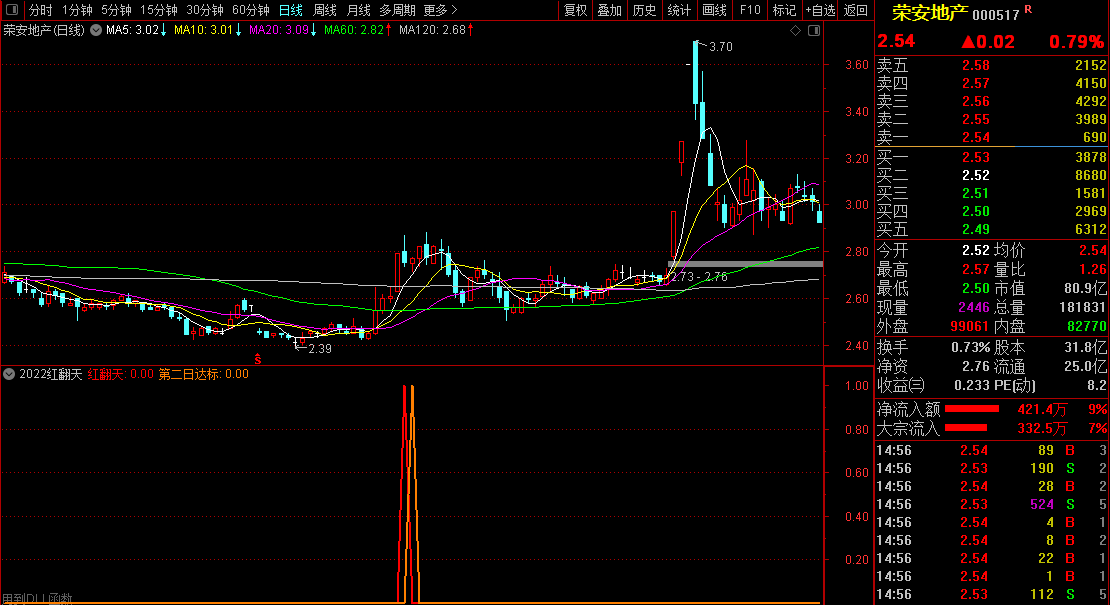Click the gray price range band 2.73-2.76
Image resolution: width=1110 pixels, height=605 pixels.
coord(745,264)
